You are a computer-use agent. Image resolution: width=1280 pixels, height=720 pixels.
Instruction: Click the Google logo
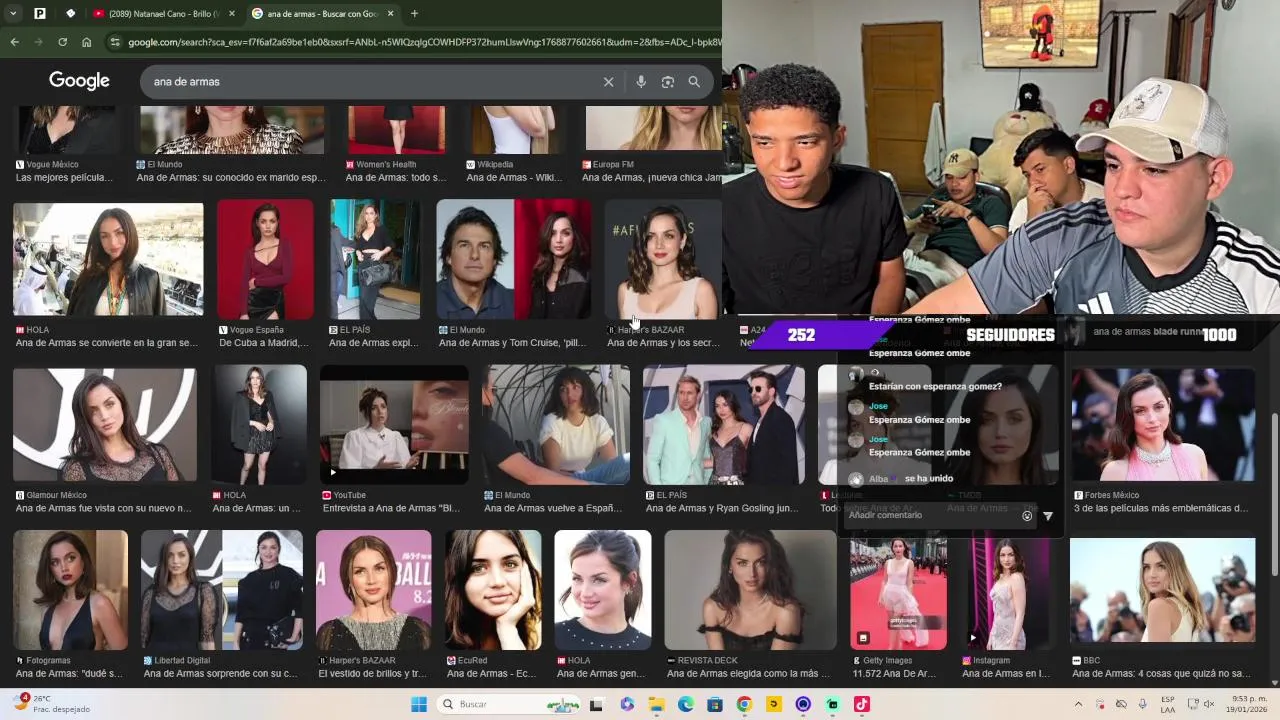tap(79, 81)
